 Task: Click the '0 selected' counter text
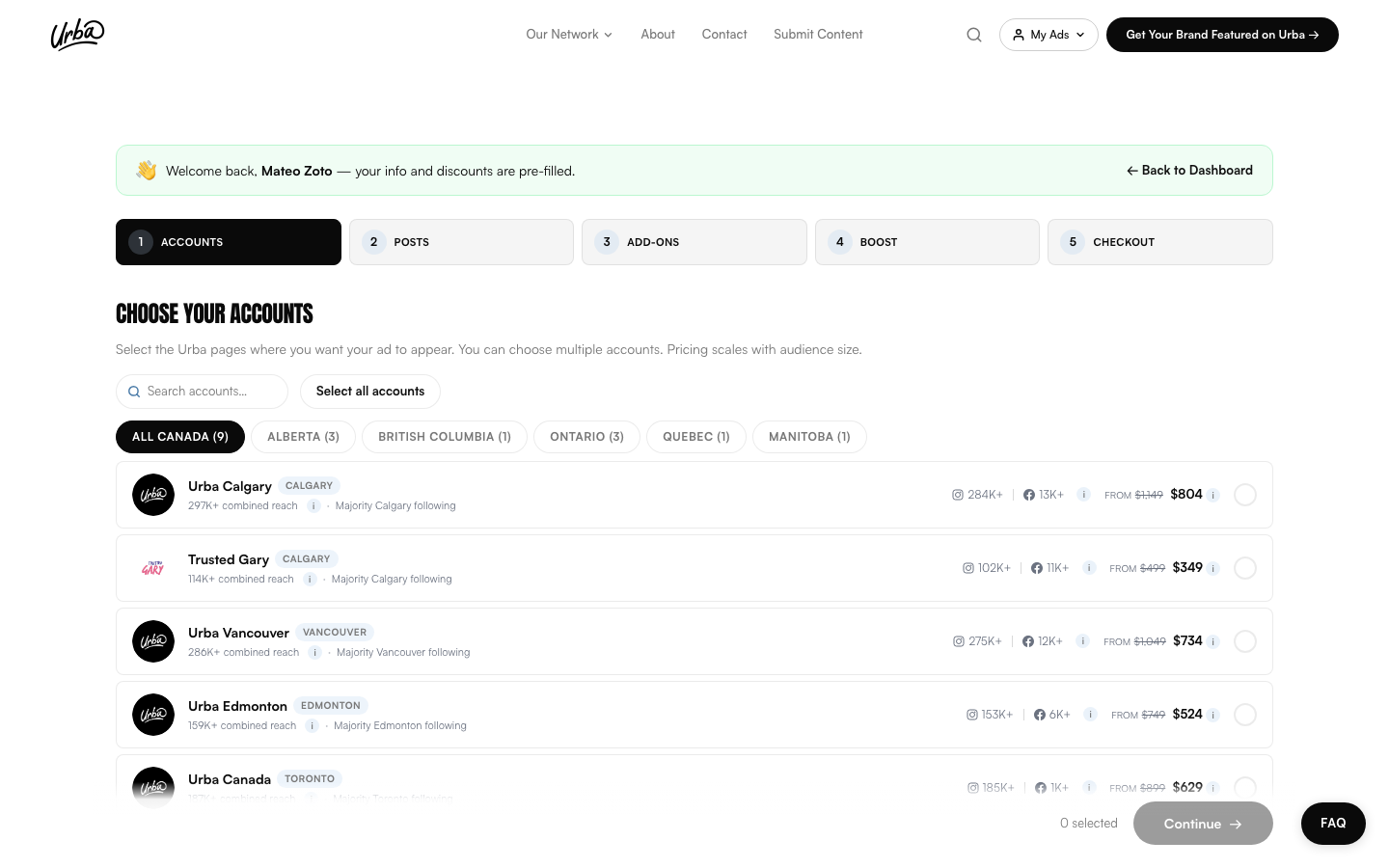(1089, 824)
